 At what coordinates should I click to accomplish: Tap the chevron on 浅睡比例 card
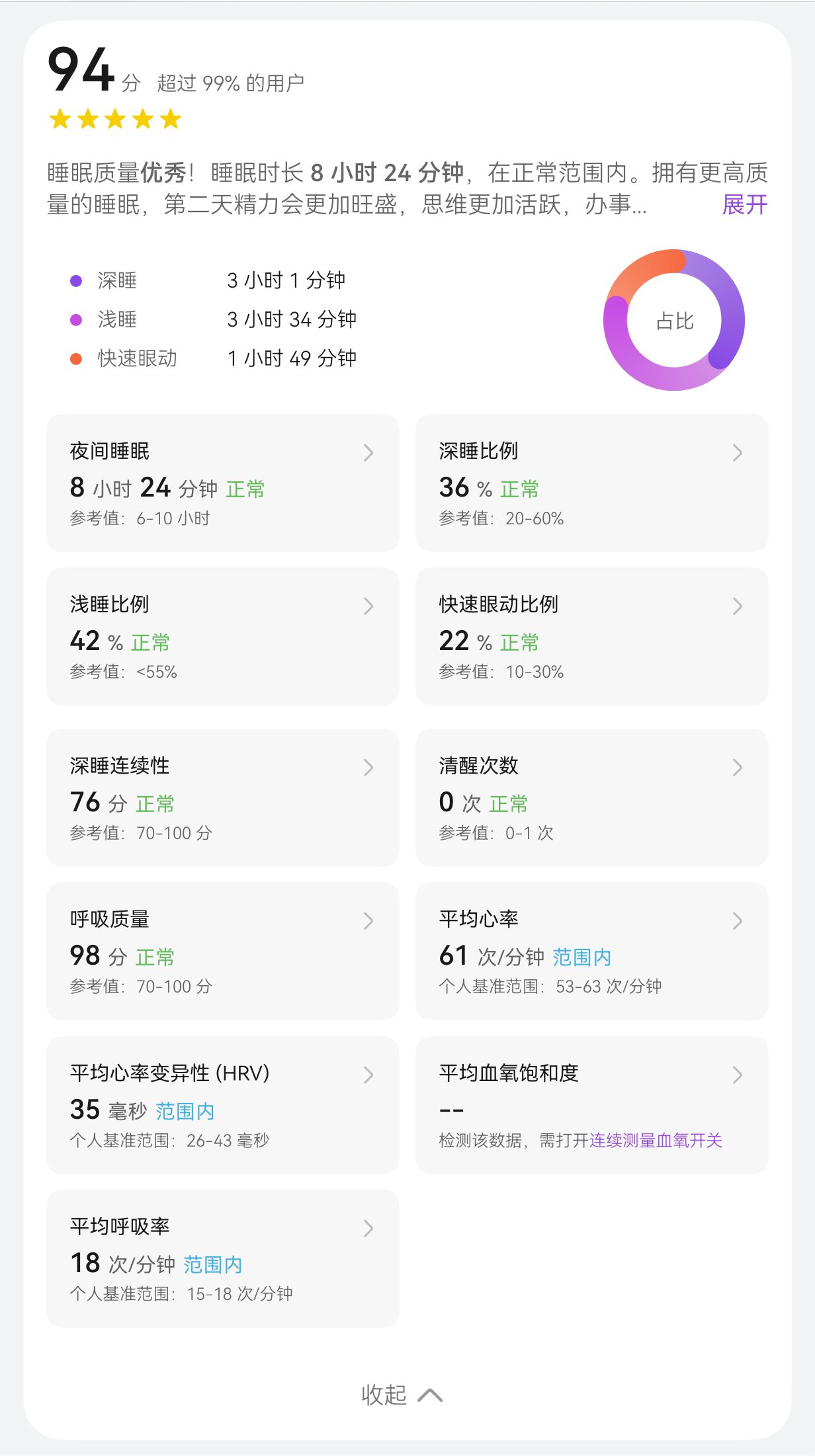pyautogui.click(x=368, y=606)
